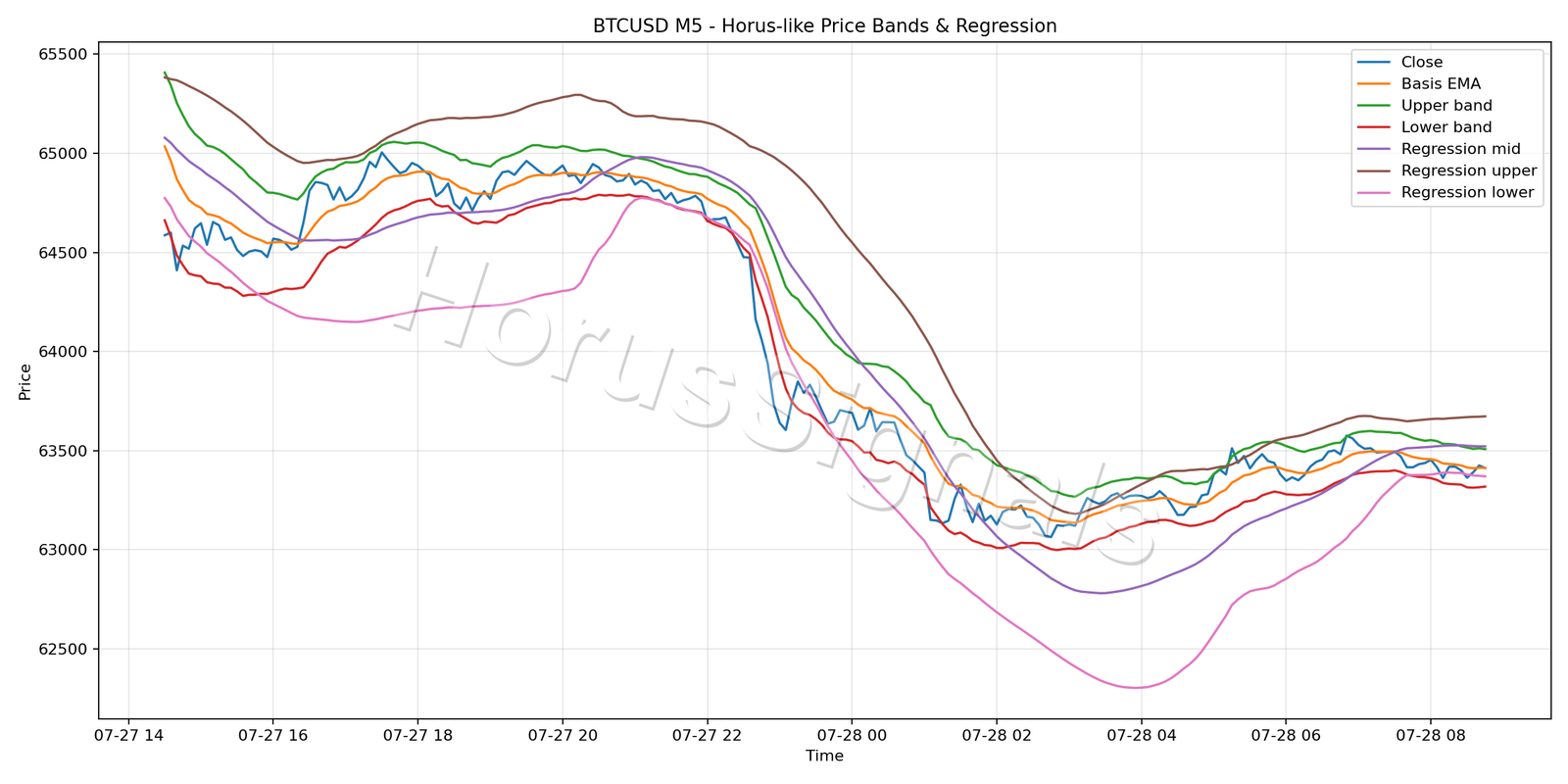Click the 63000 y-axis tick label
1568x784 pixels.
pyautogui.click(x=65, y=550)
